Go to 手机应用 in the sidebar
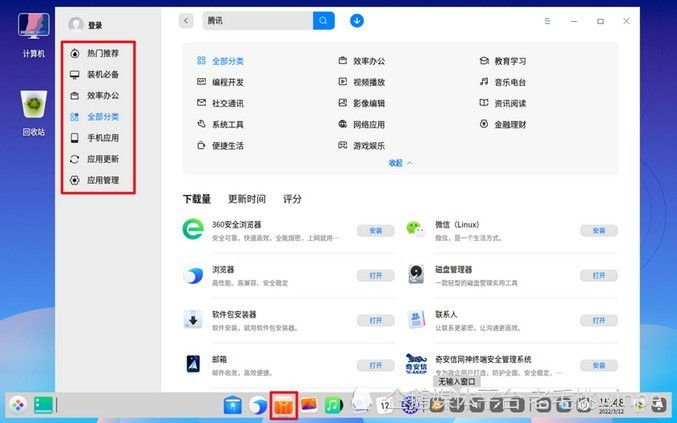677x423 pixels. 95,138
